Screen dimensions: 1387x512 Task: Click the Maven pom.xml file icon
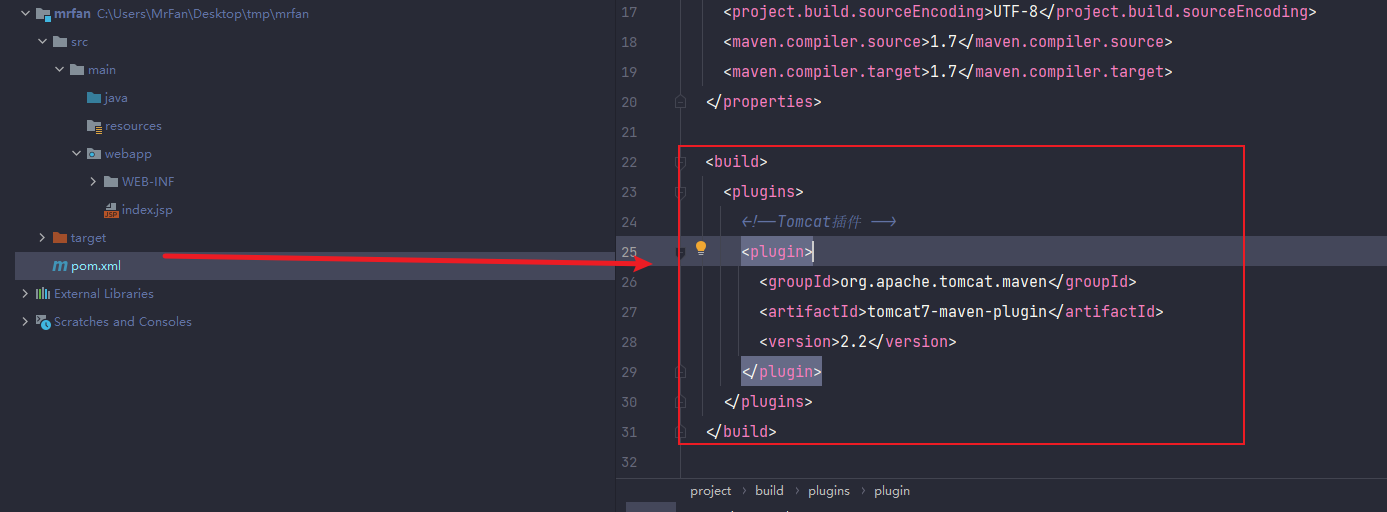point(60,266)
